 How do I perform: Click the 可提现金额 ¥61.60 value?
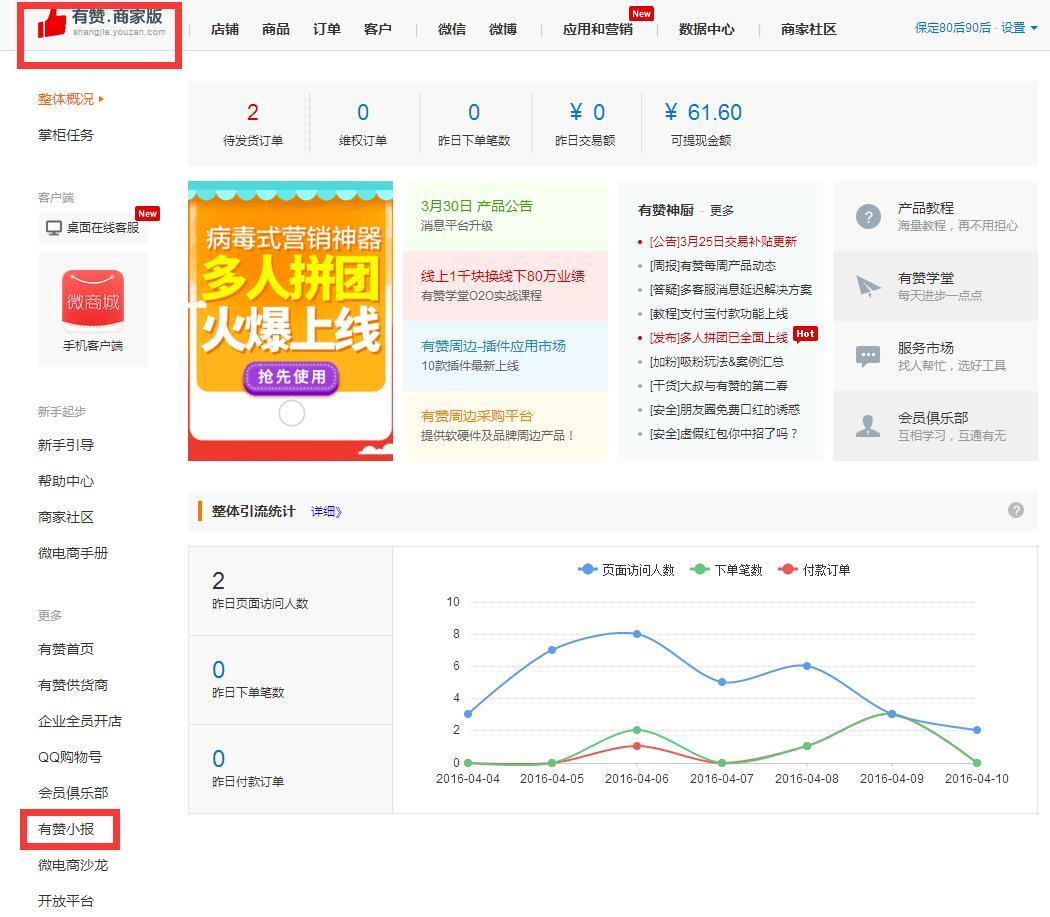click(x=702, y=112)
